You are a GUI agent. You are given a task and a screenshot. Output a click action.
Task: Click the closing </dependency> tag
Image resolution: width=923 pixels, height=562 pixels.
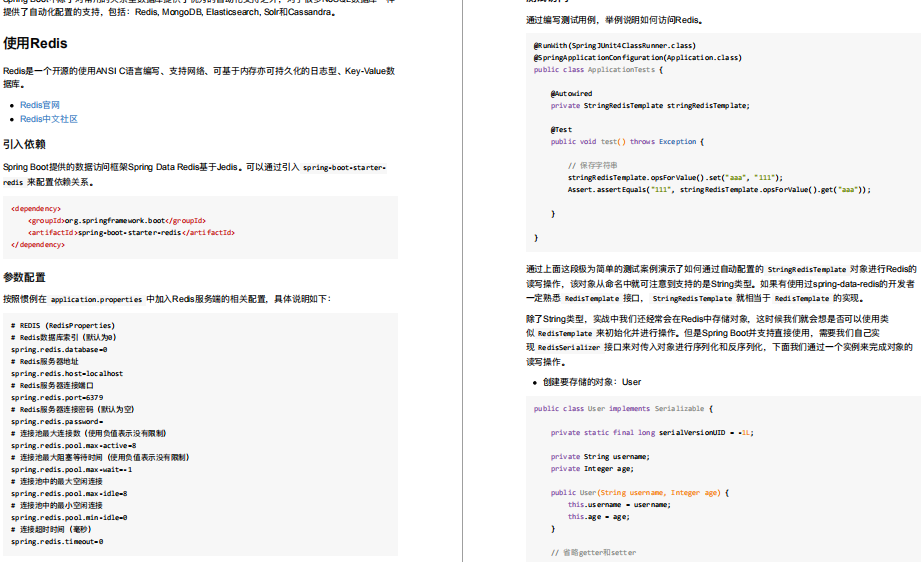pyautogui.click(x=38, y=245)
